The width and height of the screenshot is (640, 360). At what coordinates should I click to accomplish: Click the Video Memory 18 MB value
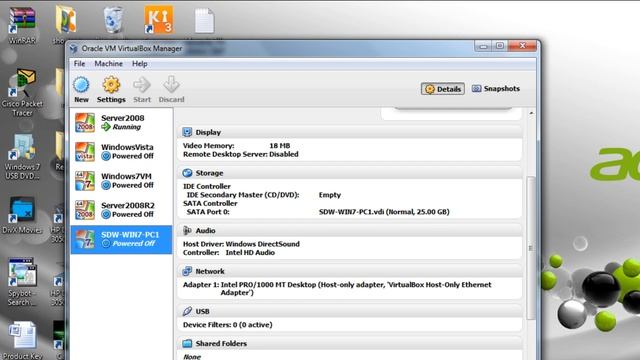tap(280, 146)
